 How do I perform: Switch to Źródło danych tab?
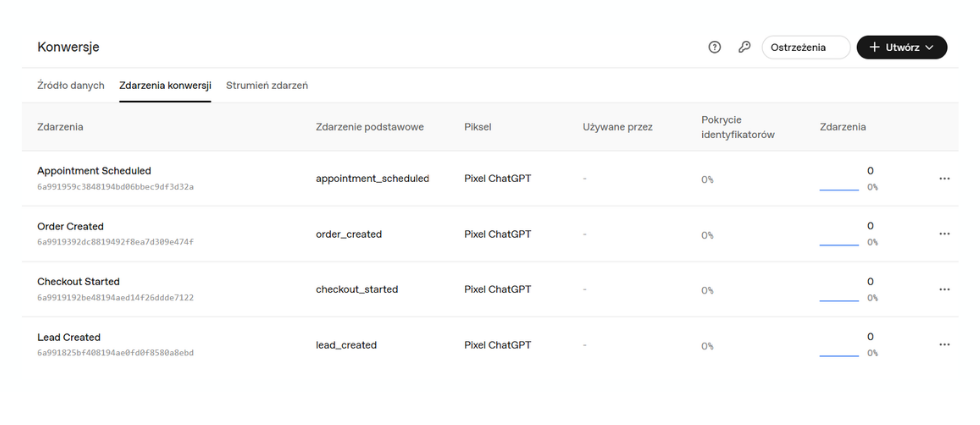pos(71,86)
